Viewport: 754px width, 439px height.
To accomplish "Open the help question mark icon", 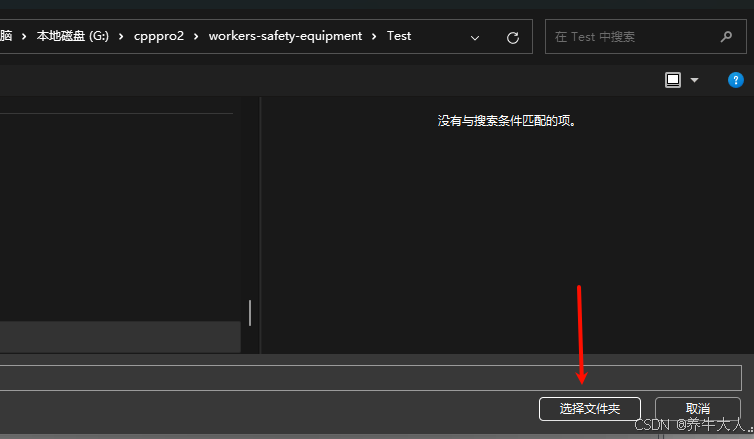I will 735,80.
